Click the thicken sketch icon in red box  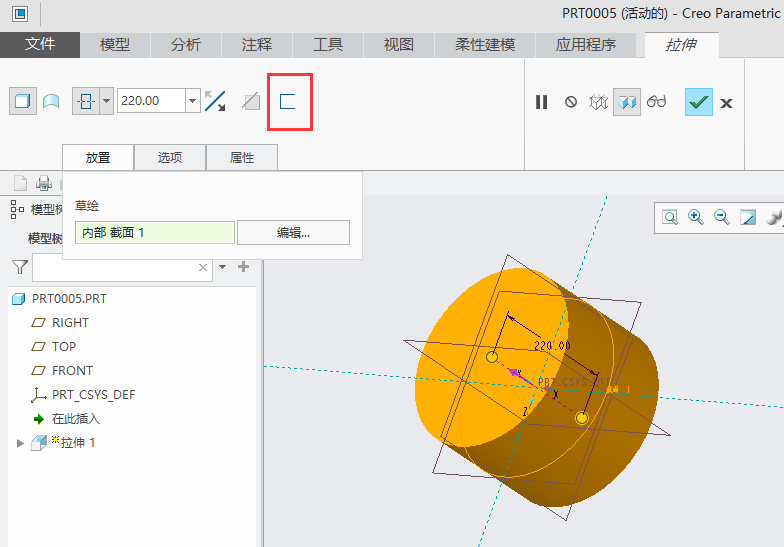(x=288, y=101)
